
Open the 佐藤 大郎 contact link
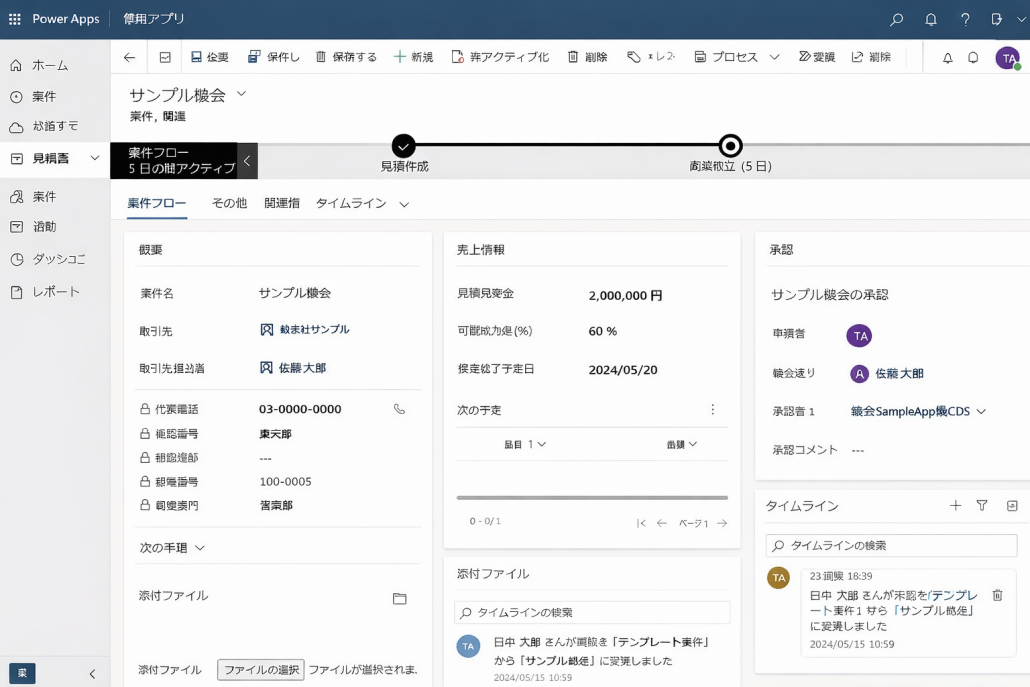coord(301,368)
